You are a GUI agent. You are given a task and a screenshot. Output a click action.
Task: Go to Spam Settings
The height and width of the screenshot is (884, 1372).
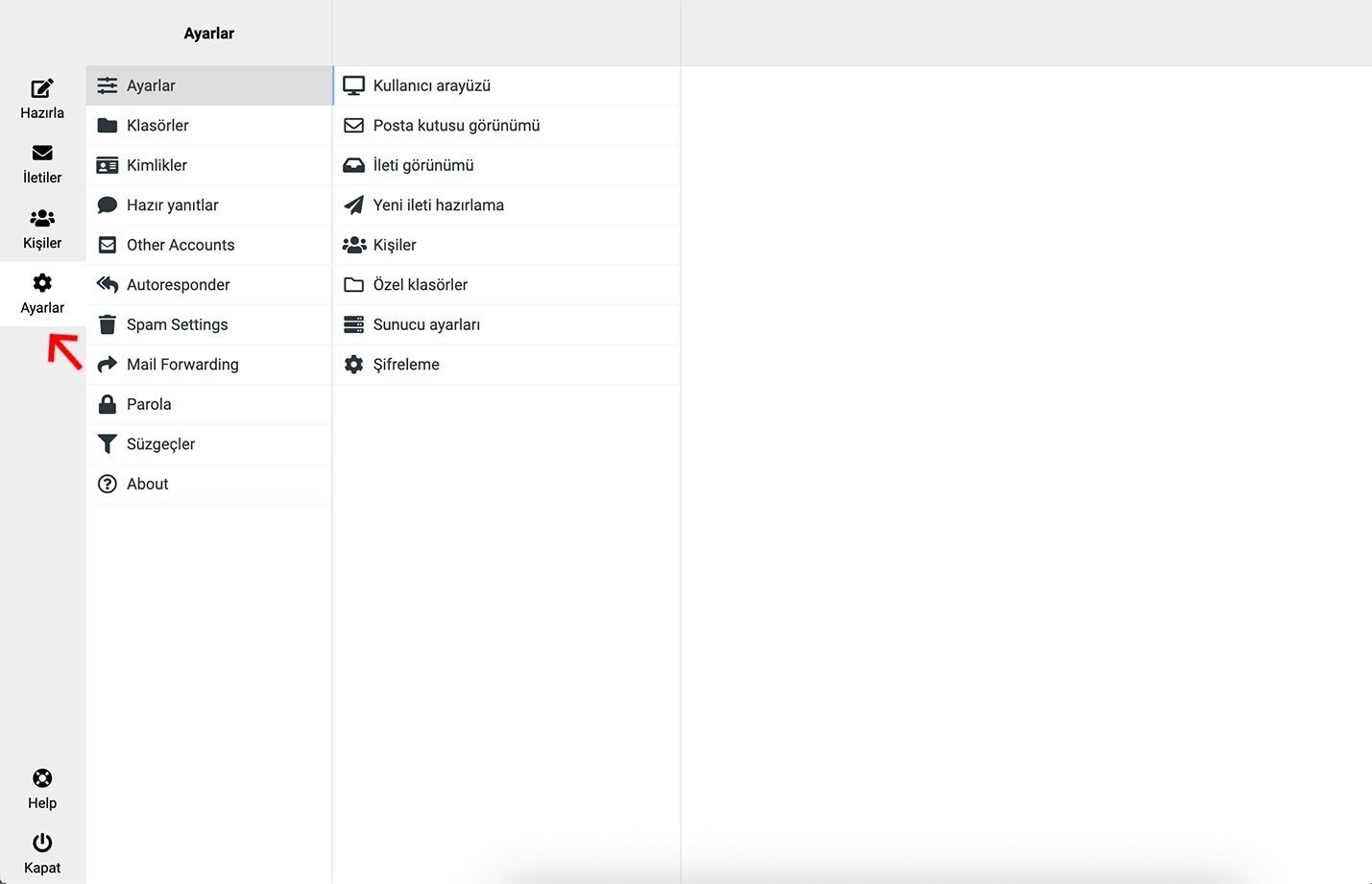click(x=177, y=324)
